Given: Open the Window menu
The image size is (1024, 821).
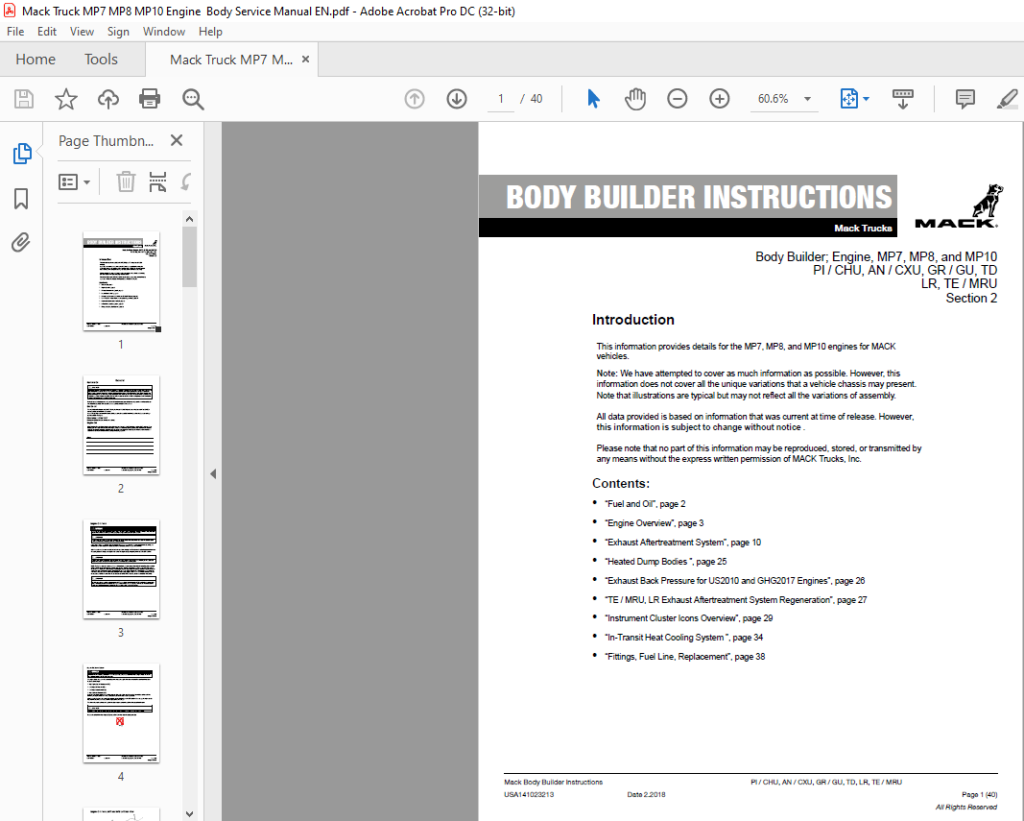Looking at the screenshot, I should (164, 31).
